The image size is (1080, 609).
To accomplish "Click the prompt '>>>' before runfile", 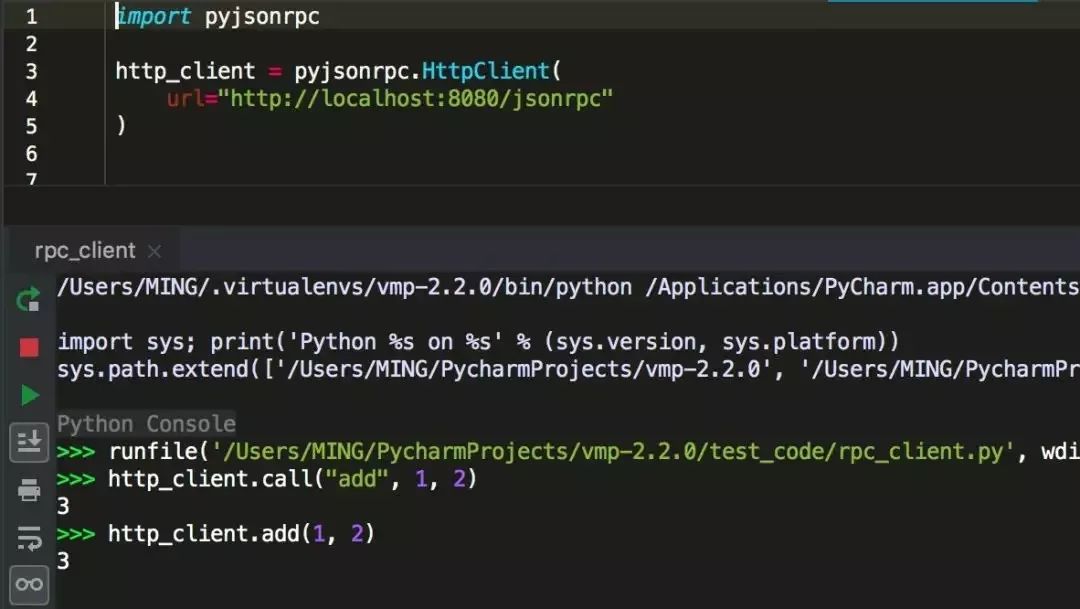I will pyautogui.click(x=76, y=452).
